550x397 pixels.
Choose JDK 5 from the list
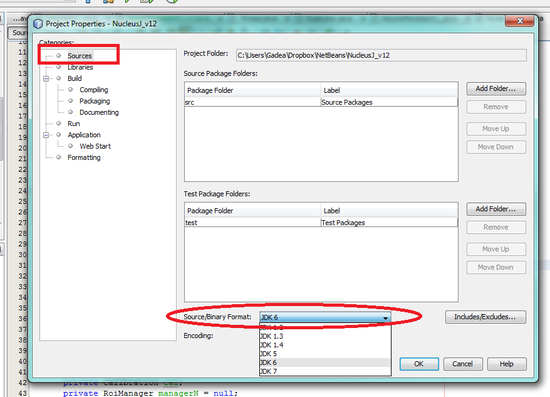[x=325, y=354]
